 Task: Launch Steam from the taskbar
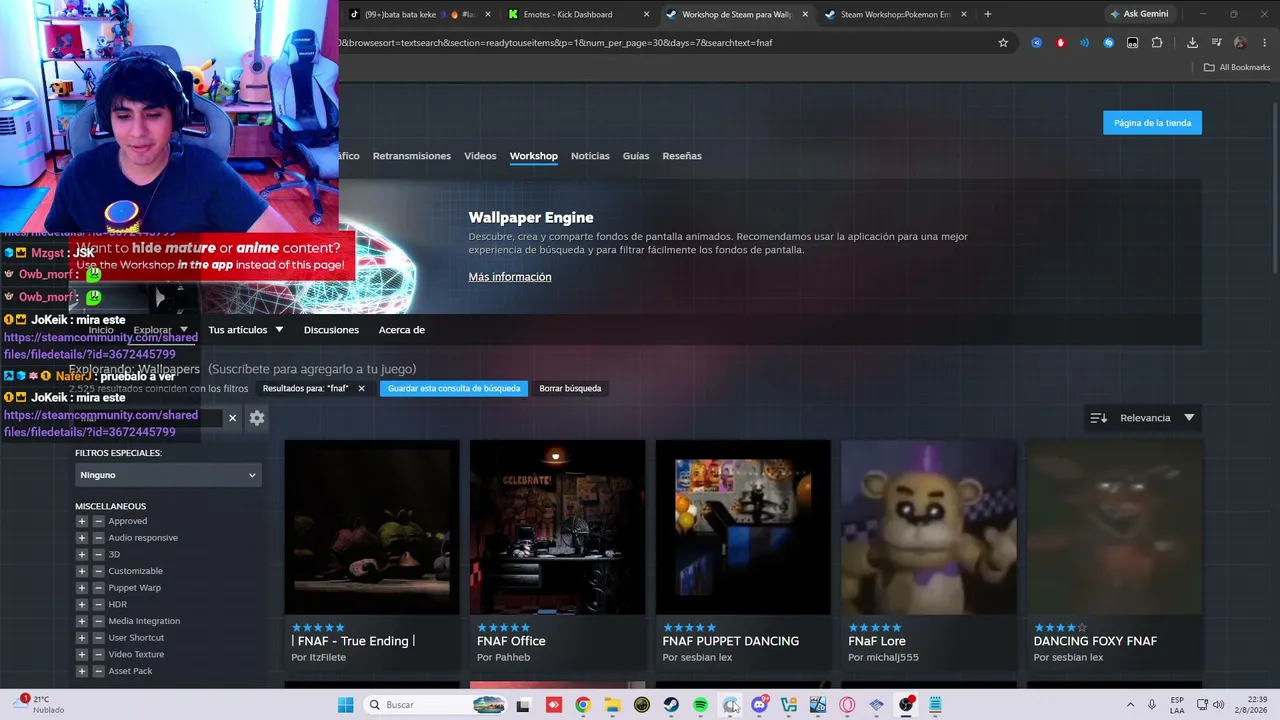click(x=671, y=705)
